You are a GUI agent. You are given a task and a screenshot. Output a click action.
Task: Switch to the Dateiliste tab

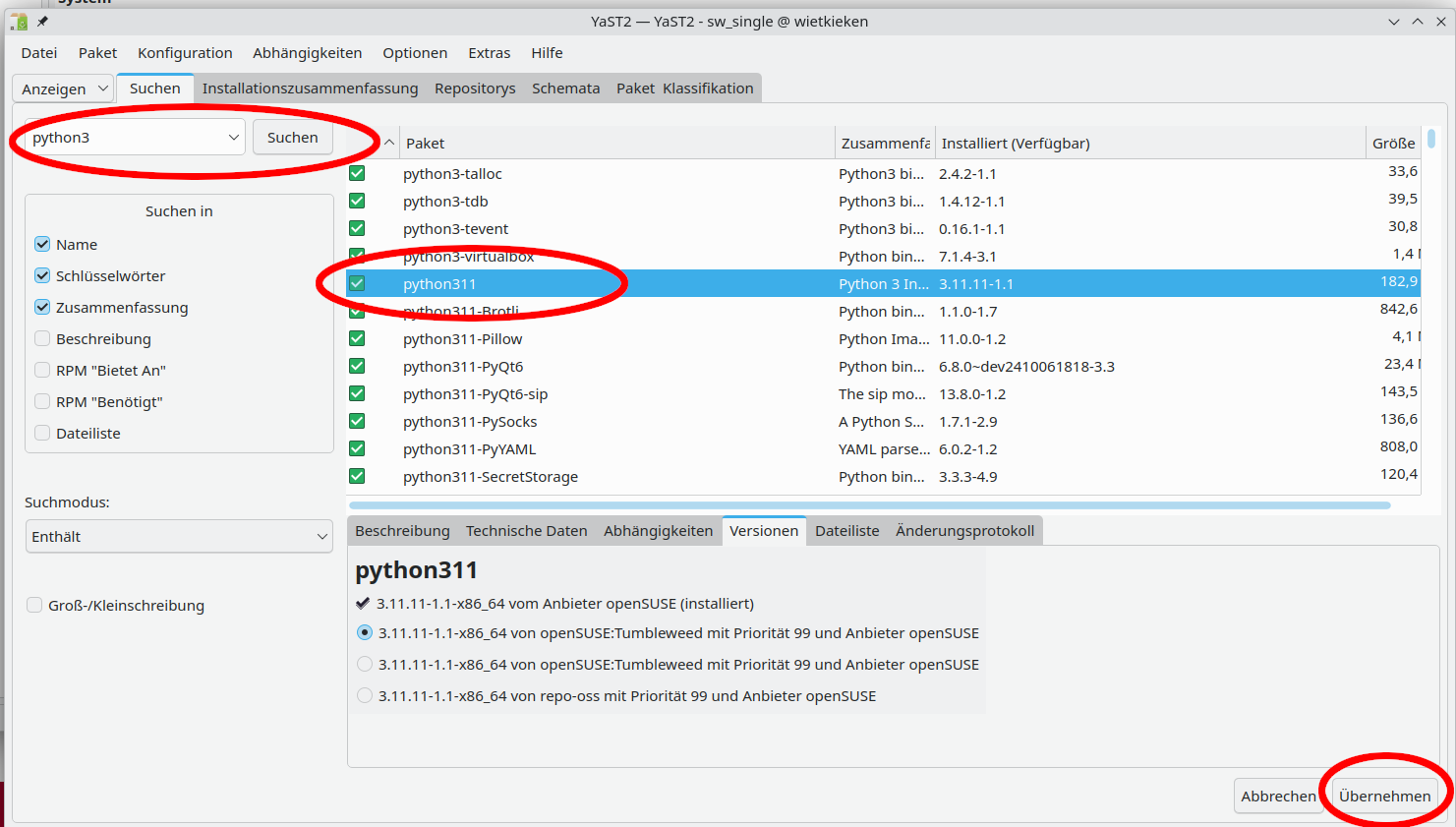[846, 531]
